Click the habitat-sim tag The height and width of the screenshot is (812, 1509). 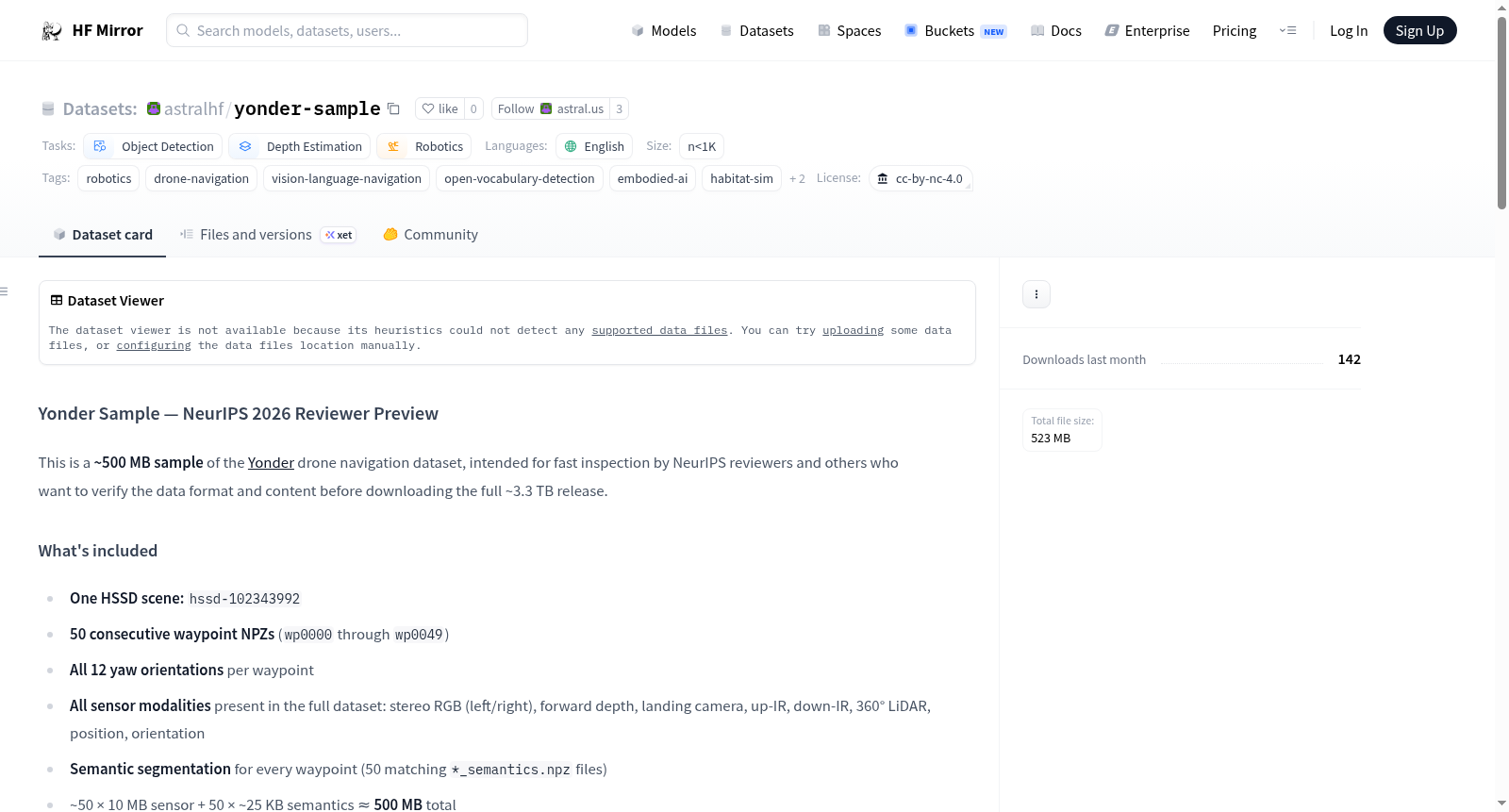741,178
